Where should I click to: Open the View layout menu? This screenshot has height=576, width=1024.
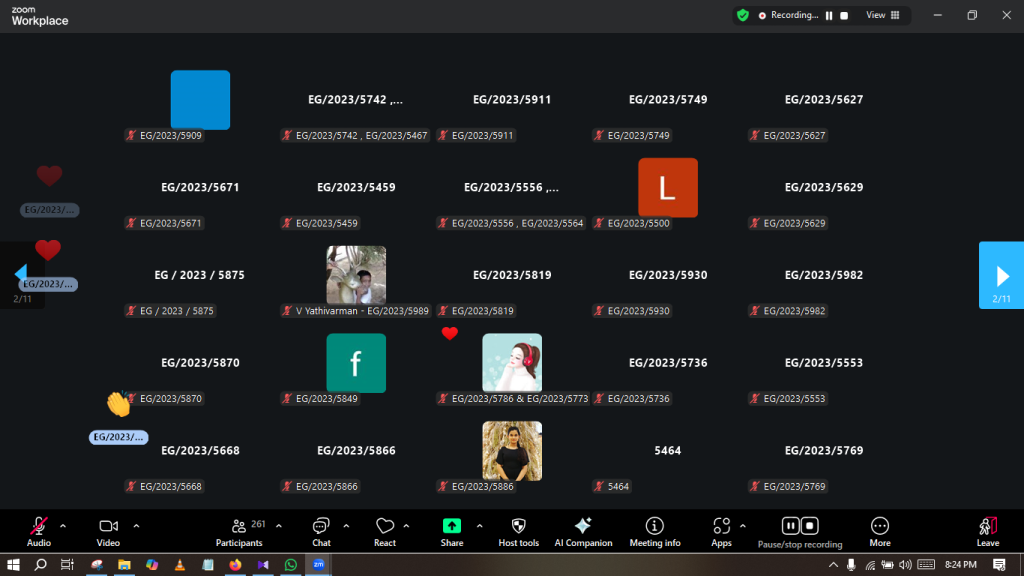882,15
